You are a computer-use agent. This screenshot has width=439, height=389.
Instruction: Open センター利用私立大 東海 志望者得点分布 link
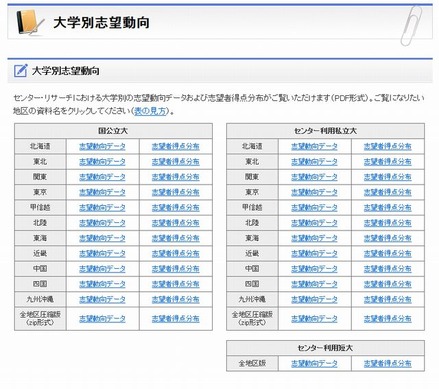pyautogui.click(x=387, y=238)
